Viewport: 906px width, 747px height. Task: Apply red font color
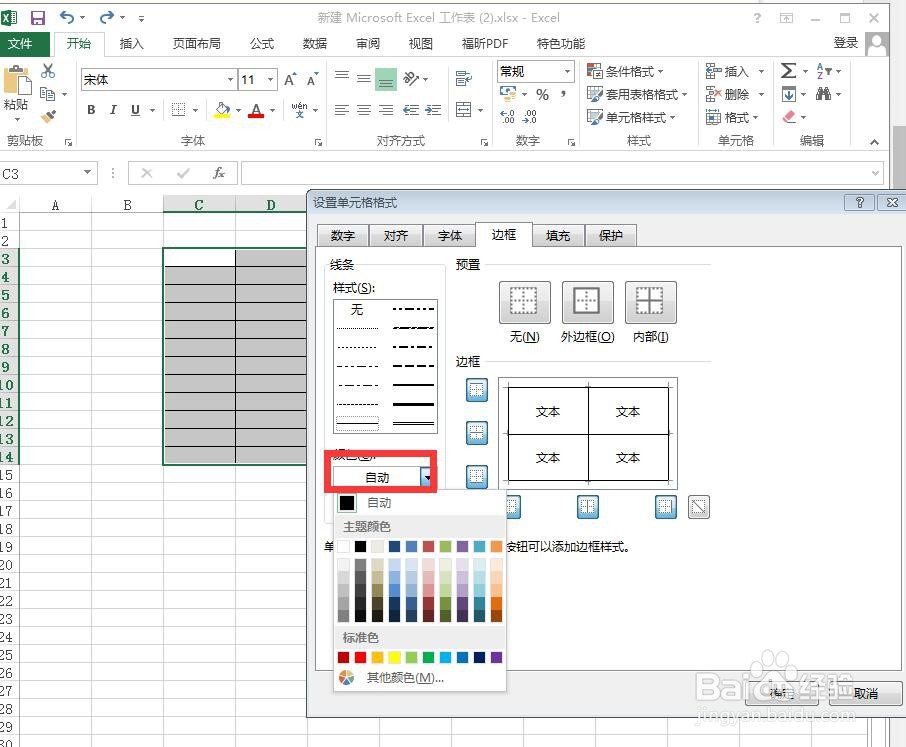coord(256,110)
